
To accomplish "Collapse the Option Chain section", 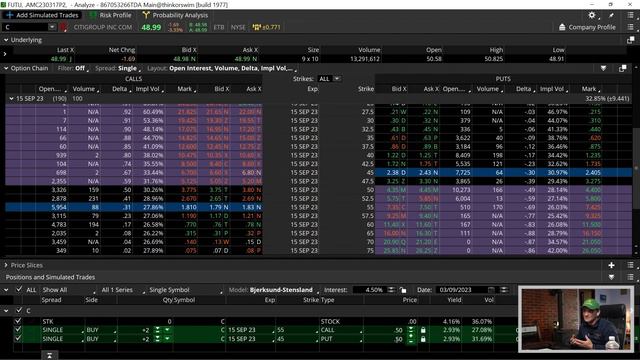I will click(x=6, y=68).
